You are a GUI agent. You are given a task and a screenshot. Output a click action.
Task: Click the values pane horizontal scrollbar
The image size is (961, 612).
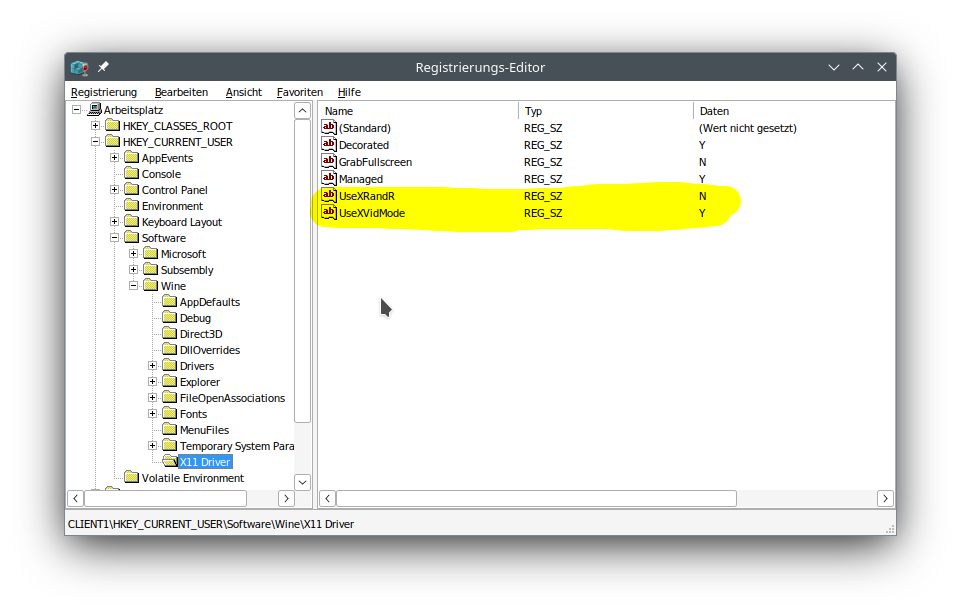point(536,498)
